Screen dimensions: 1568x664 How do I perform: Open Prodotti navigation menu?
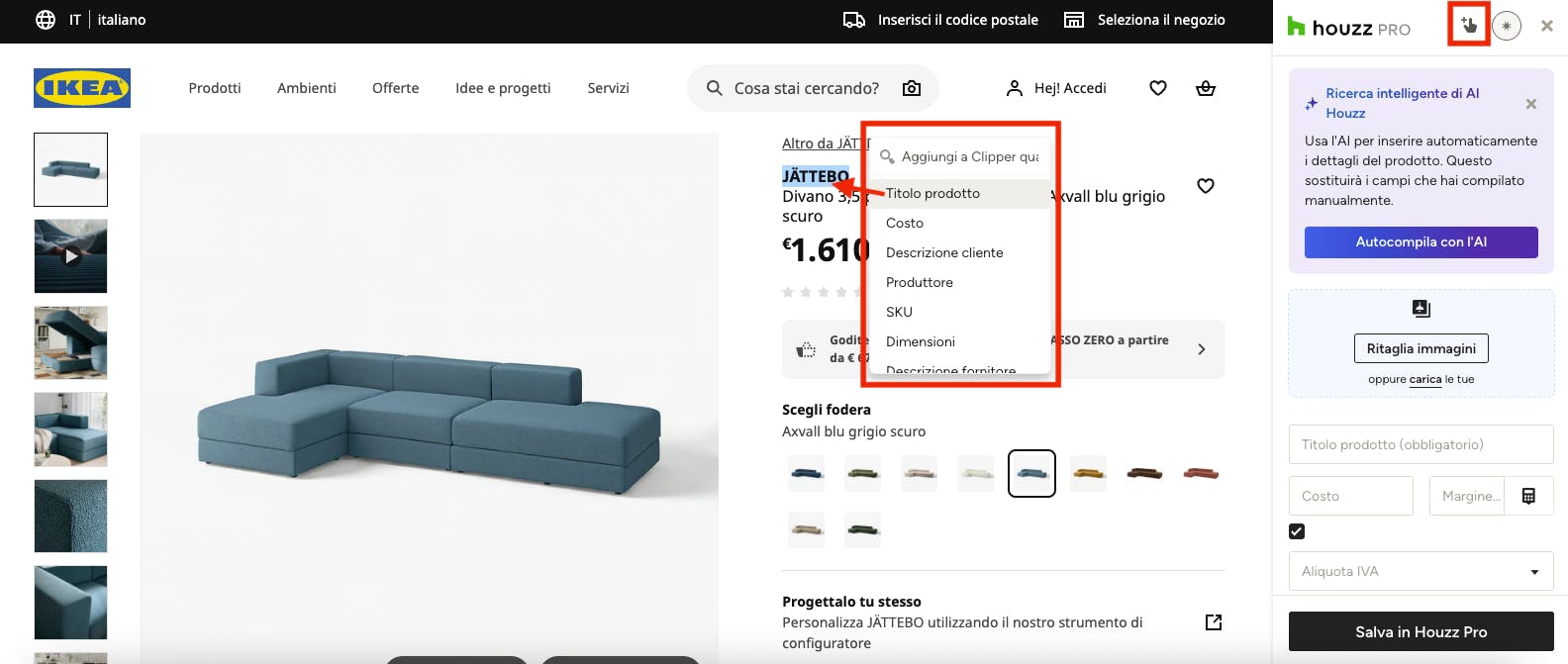pyautogui.click(x=215, y=88)
